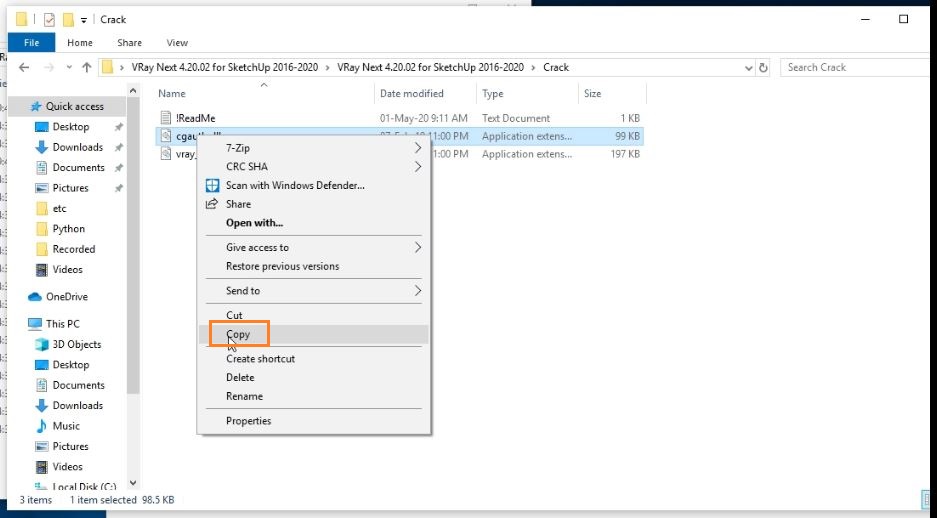Open the quick access toolbar customize dropdown
The height and width of the screenshot is (518, 937).
(84, 20)
